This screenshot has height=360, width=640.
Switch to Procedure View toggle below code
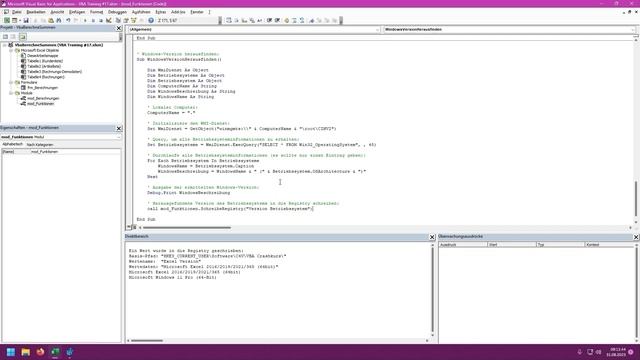pos(129,227)
